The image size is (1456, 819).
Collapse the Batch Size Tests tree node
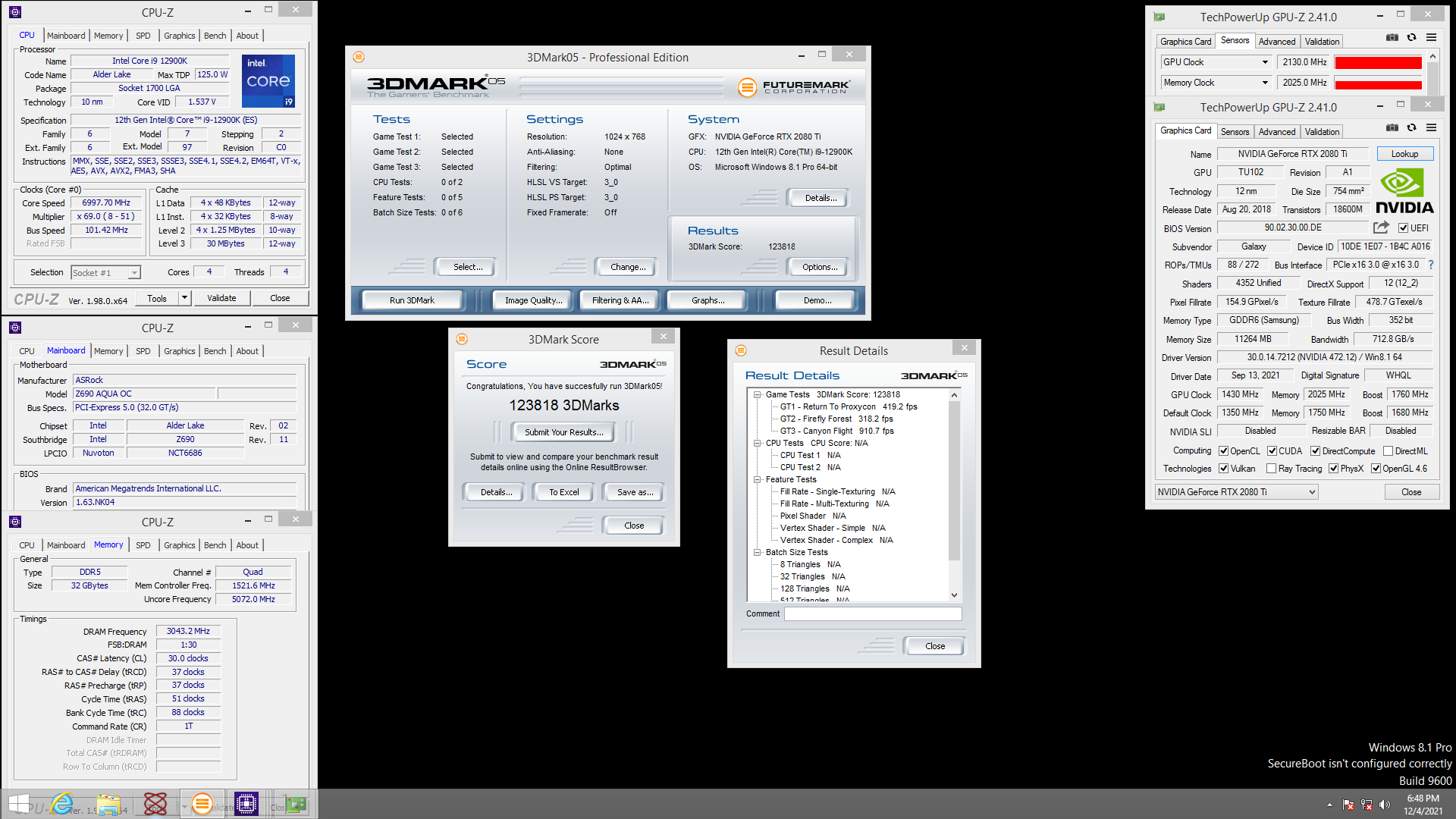click(x=757, y=552)
